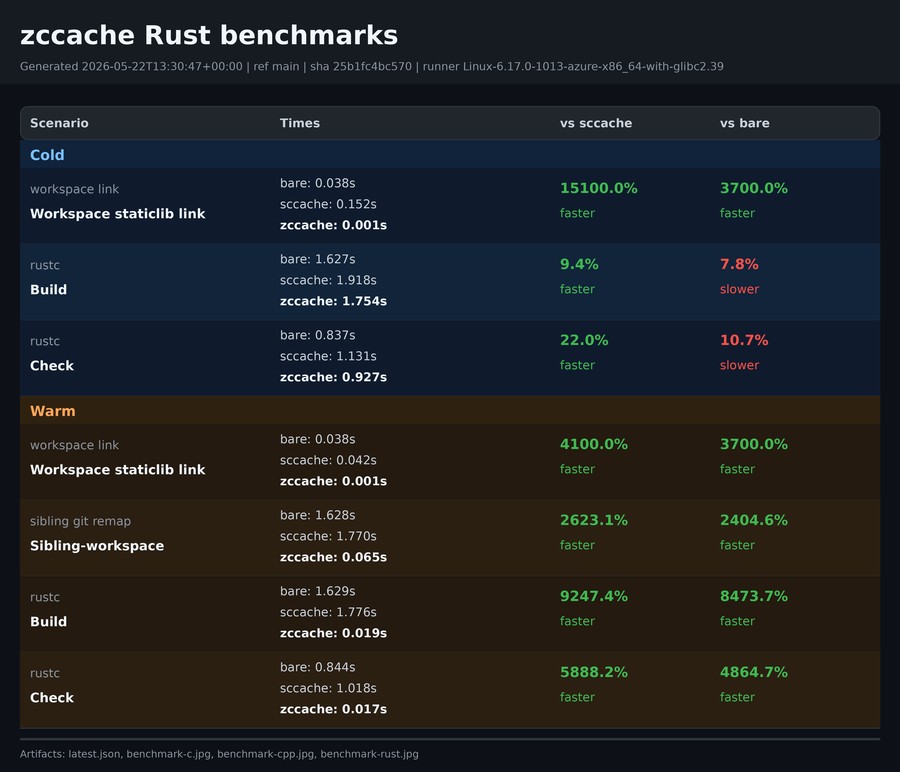Click "Check" in the Warm section
The image size is (900, 772).
(52, 698)
